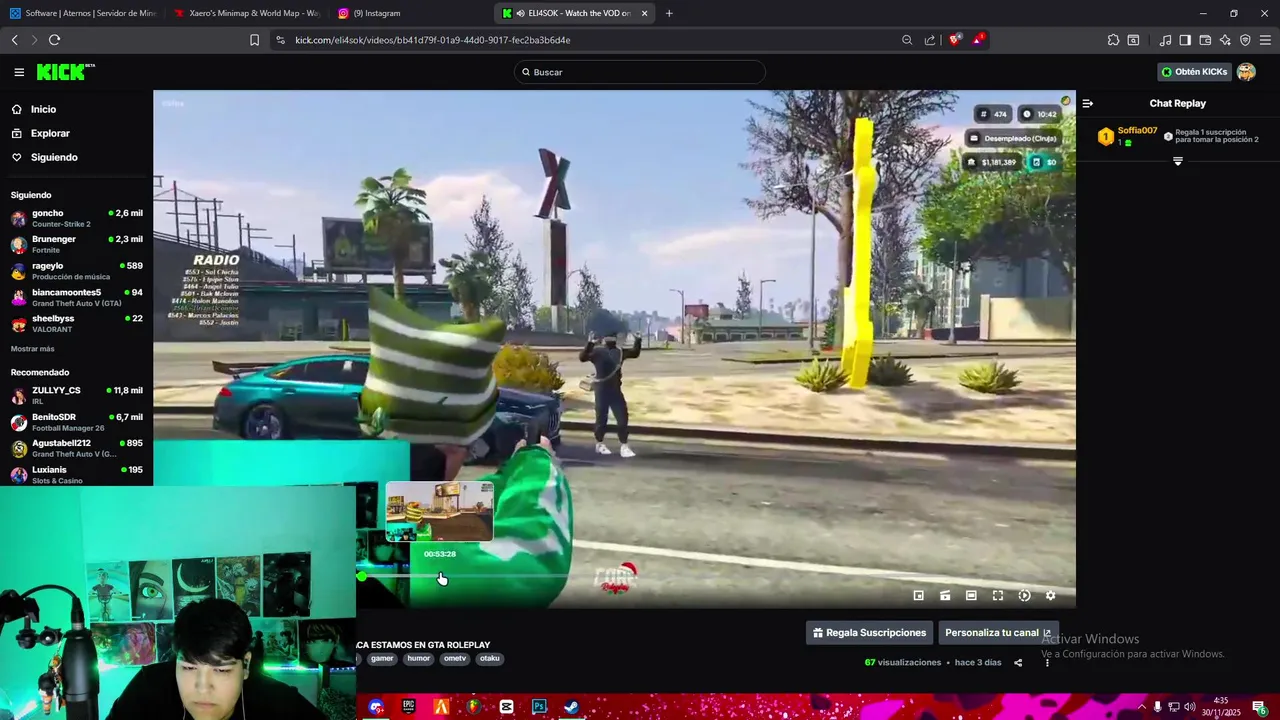Switch to the Aternos Software browser tab
1280x720 pixels.
(82, 13)
